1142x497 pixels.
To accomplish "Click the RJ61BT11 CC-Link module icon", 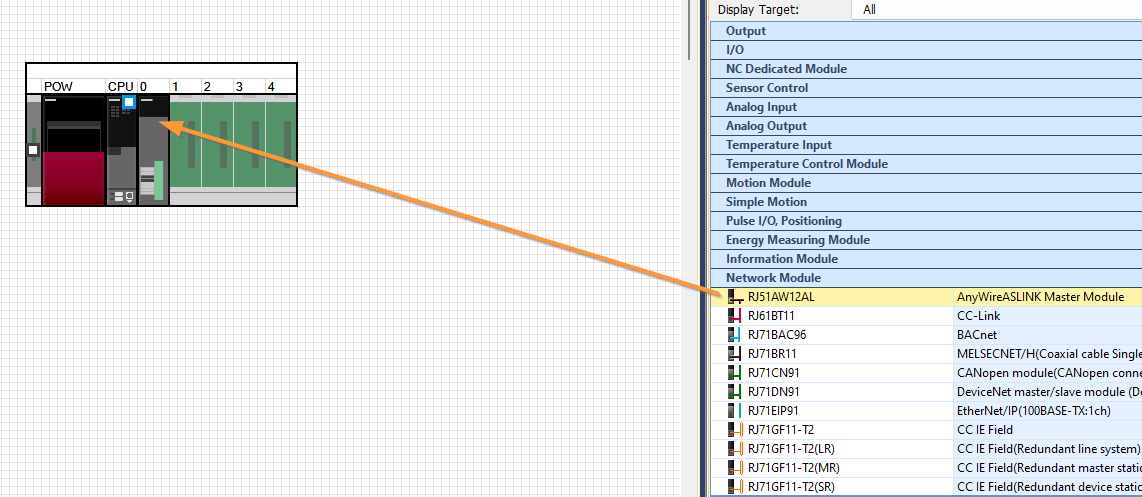I will tap(738, 316).
